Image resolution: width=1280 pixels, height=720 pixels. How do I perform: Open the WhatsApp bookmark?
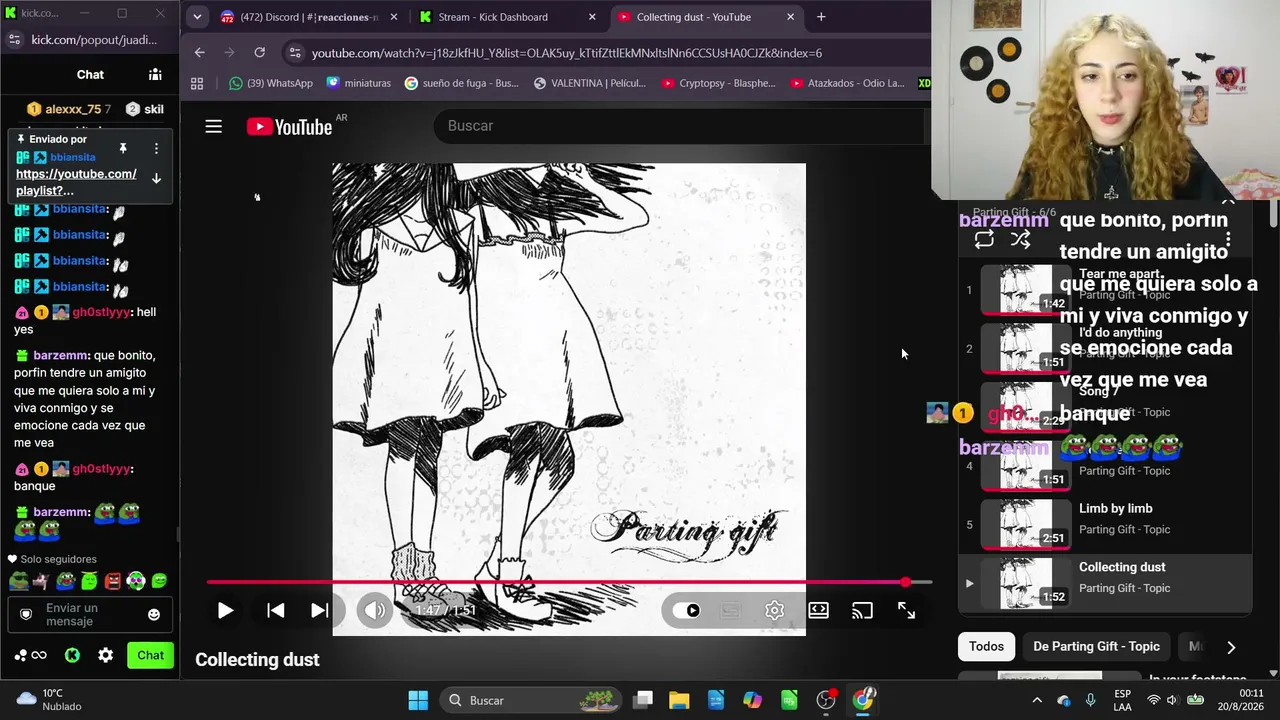[x=271, y=83]
